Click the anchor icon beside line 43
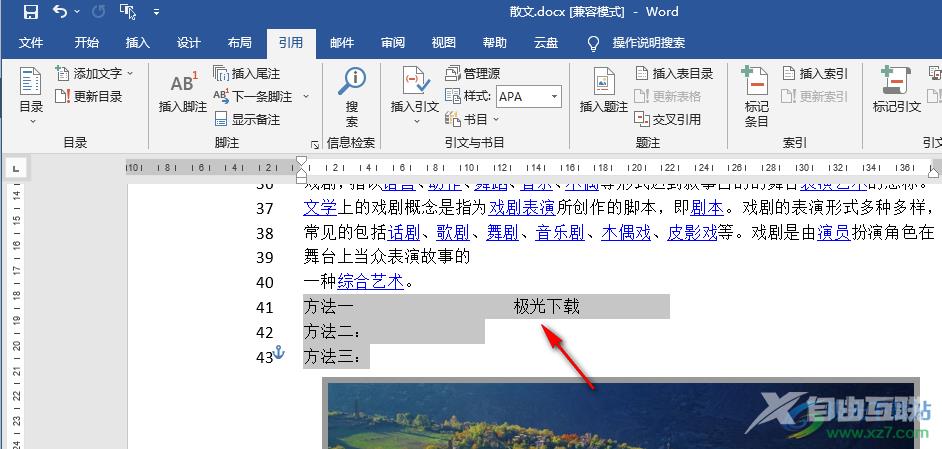Screen dimensions: 942x449 [x=279, y=353]
